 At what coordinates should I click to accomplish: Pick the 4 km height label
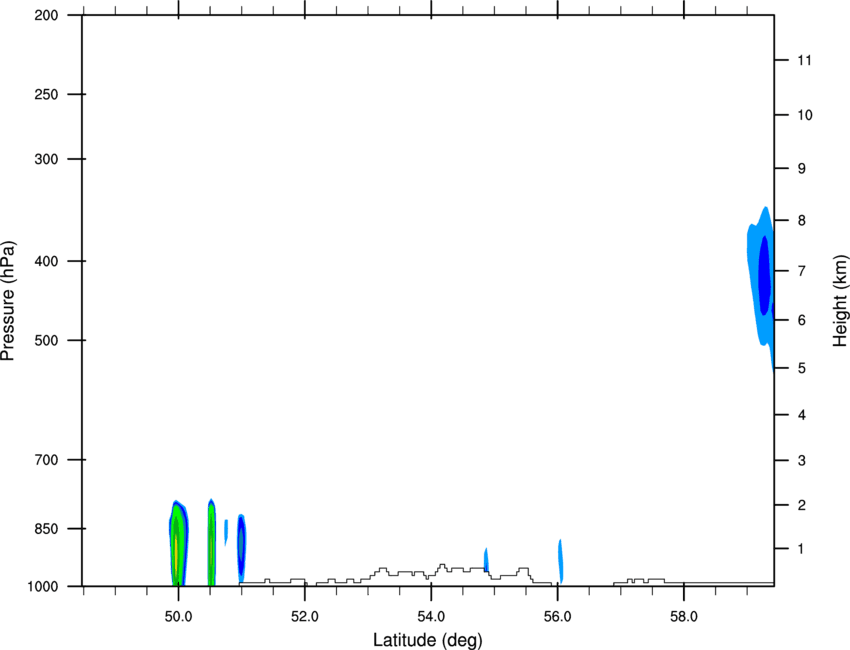[802, 415]
